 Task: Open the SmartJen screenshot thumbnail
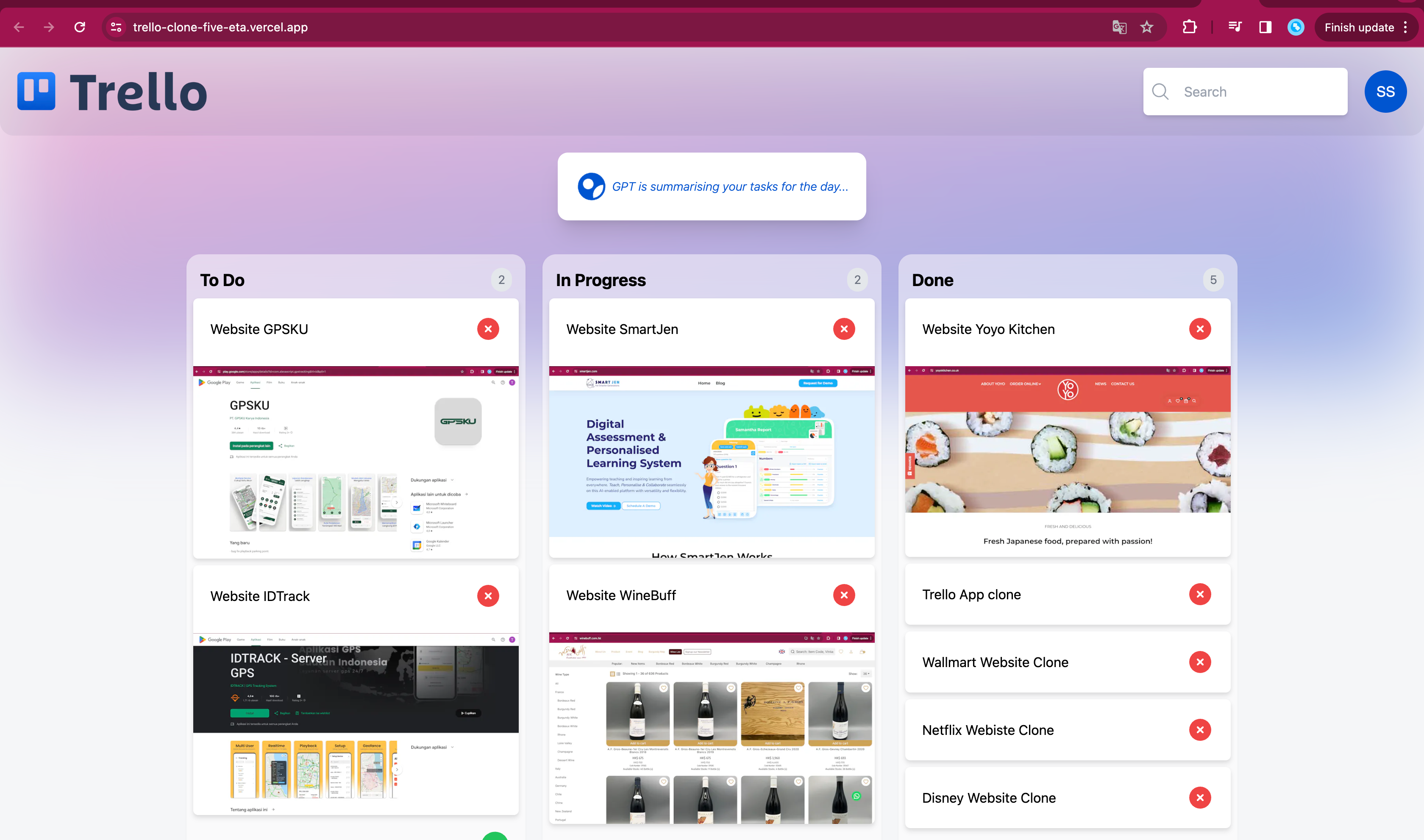coord(712,461)
